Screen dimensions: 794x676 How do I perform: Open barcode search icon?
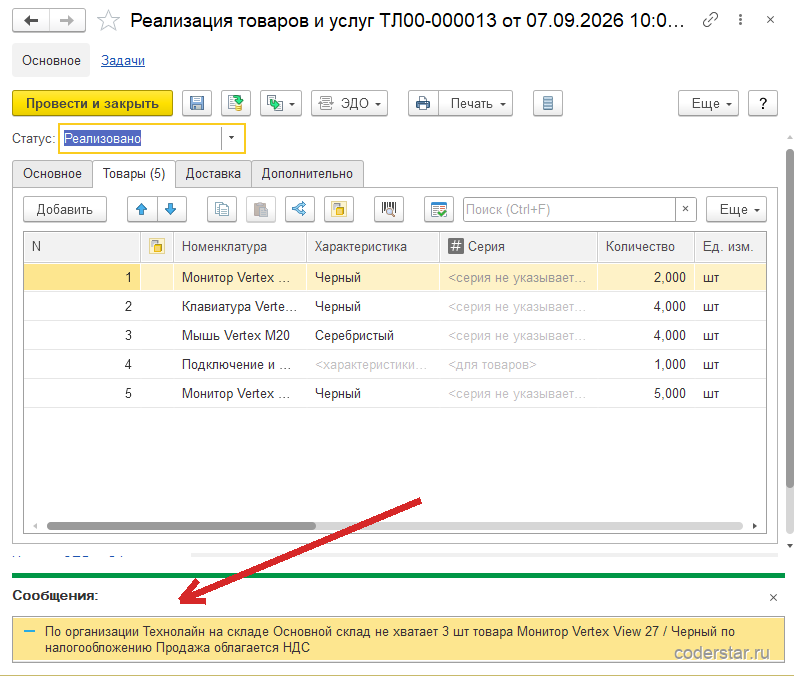(x=389, y=209)
